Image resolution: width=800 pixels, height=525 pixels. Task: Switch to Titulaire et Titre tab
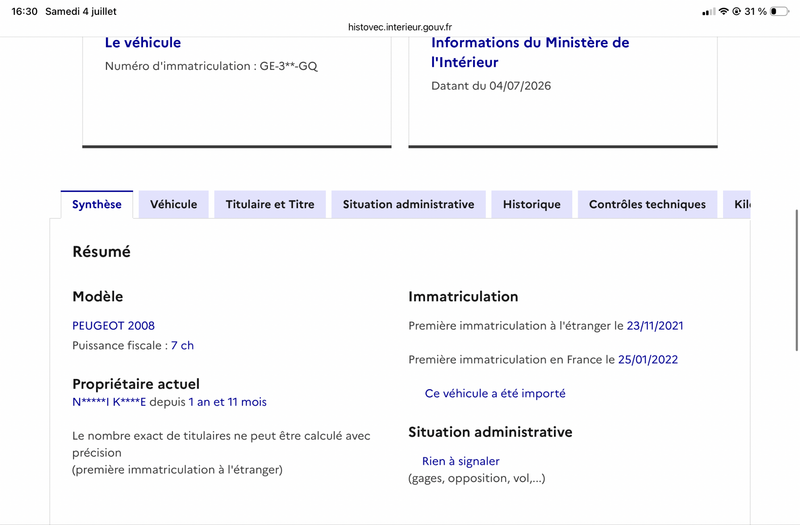270,205
